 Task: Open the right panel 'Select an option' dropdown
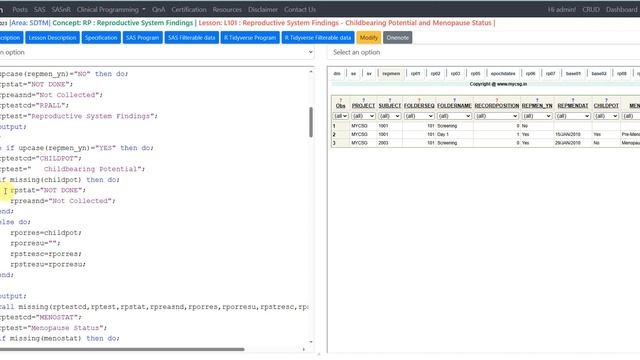(x=484, y=52)
